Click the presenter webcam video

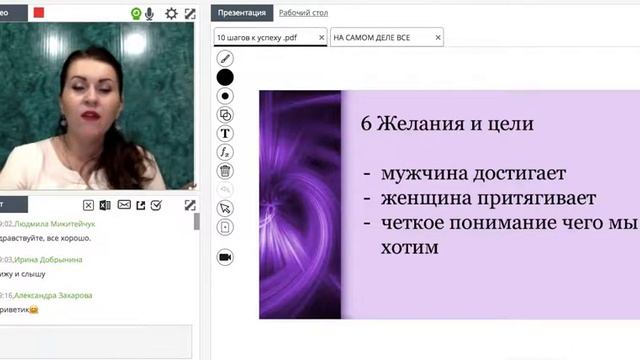(x=97, y=106)
